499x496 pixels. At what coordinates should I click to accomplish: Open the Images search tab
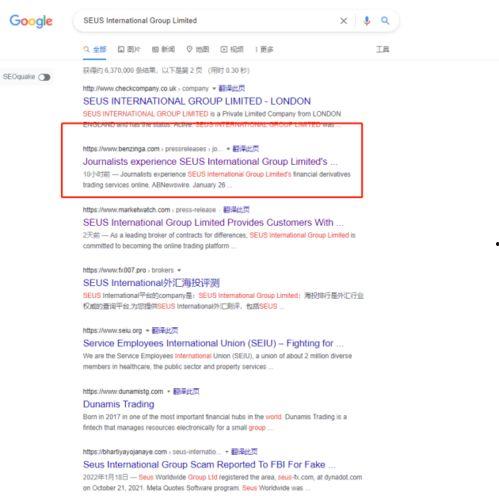[129, 49]
